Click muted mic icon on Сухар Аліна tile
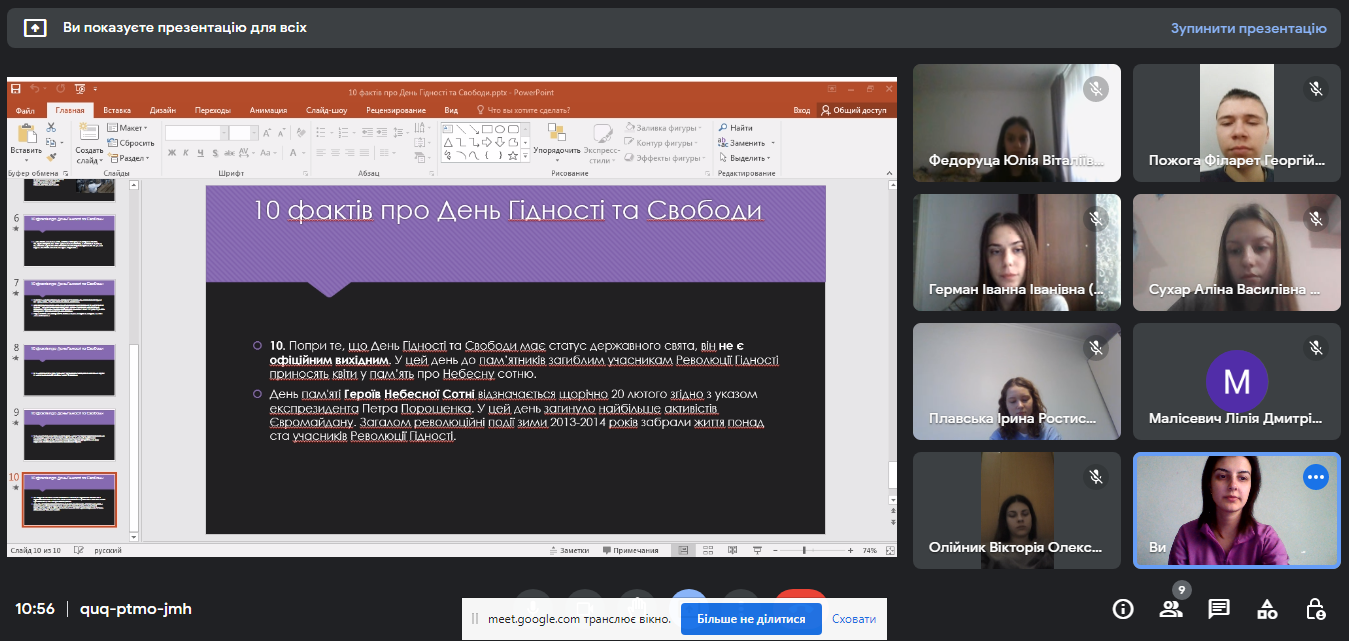The height and width of the screenshot is (641, 1349). 1316,218
